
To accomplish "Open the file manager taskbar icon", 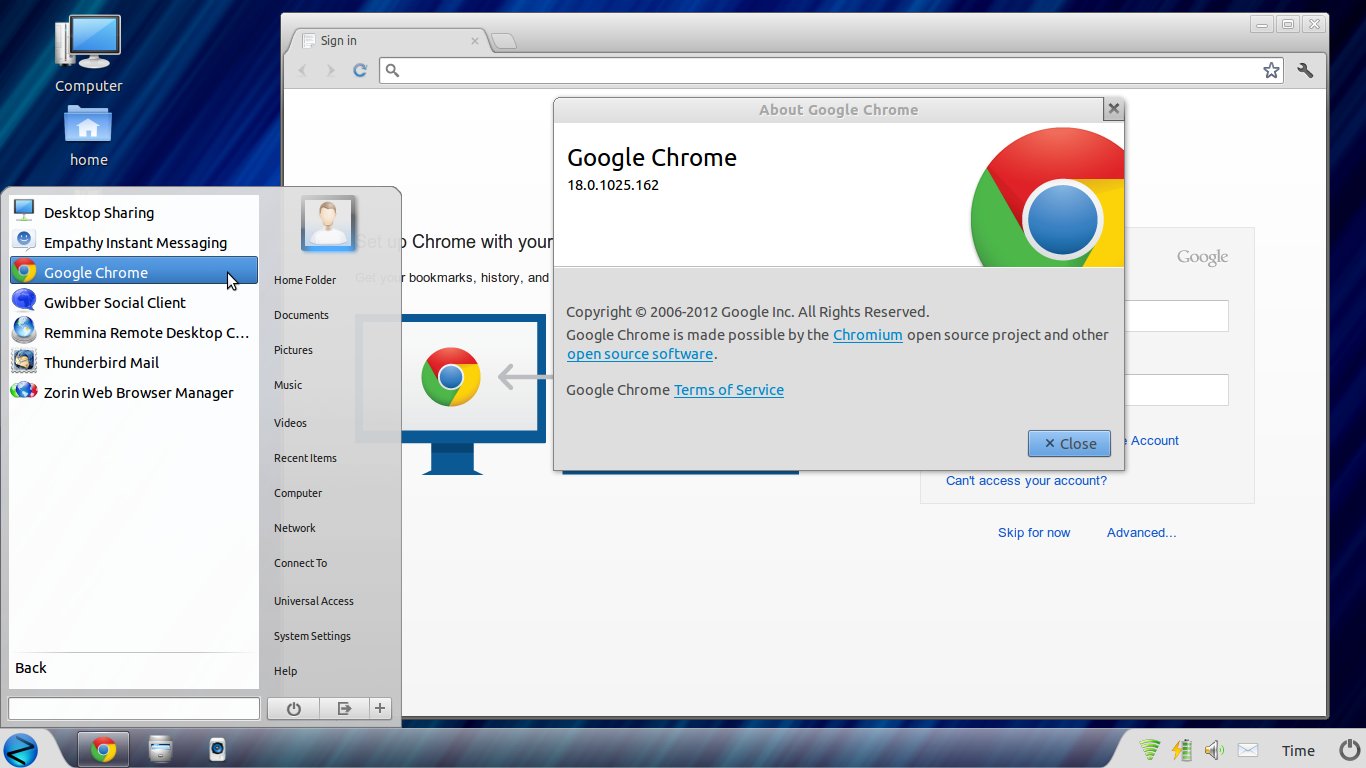I will click(x=160, y=749).
